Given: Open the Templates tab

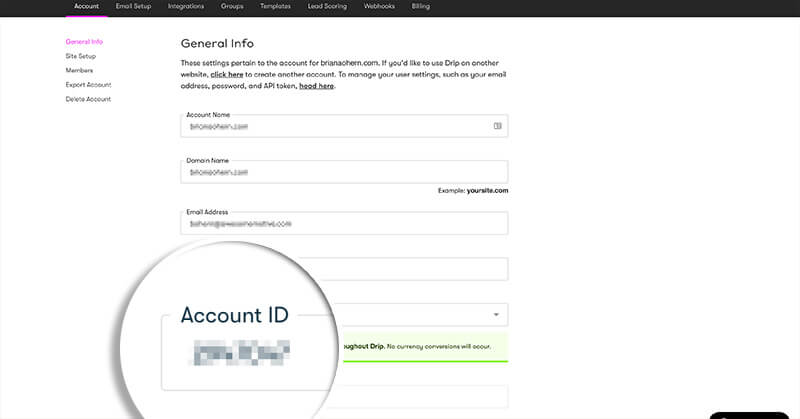Looking at the screenshot, I should click(275, 7).
